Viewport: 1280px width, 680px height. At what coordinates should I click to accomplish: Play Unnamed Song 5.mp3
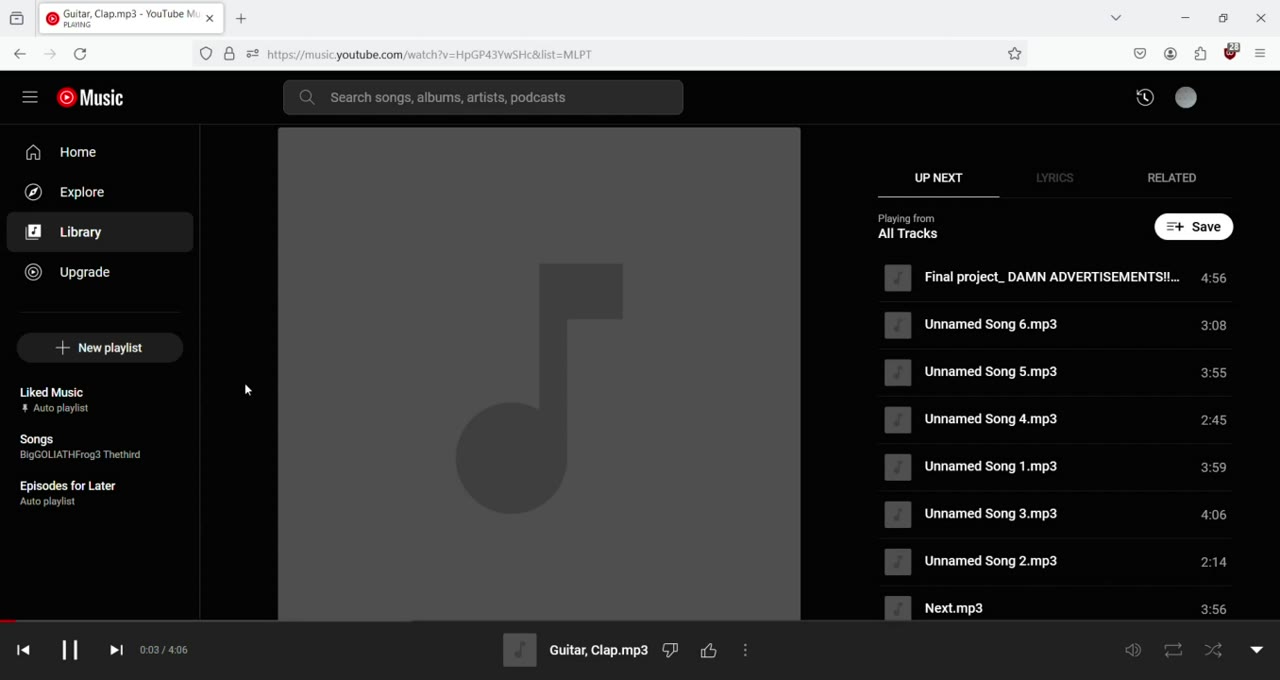pyautogui.click(x=1055, y=372)
